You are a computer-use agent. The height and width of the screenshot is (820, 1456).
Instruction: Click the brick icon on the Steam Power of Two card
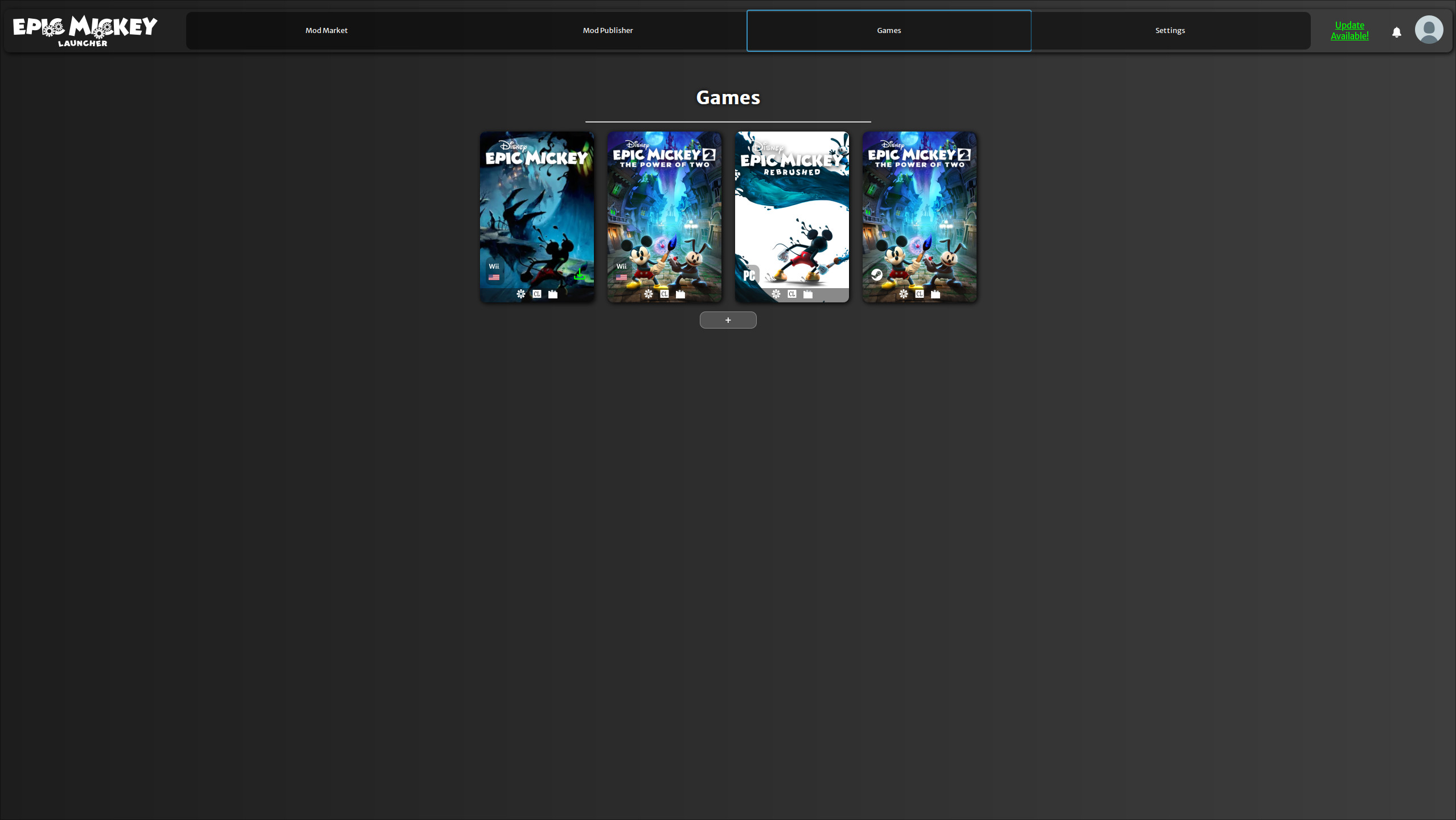click(936, 294)
